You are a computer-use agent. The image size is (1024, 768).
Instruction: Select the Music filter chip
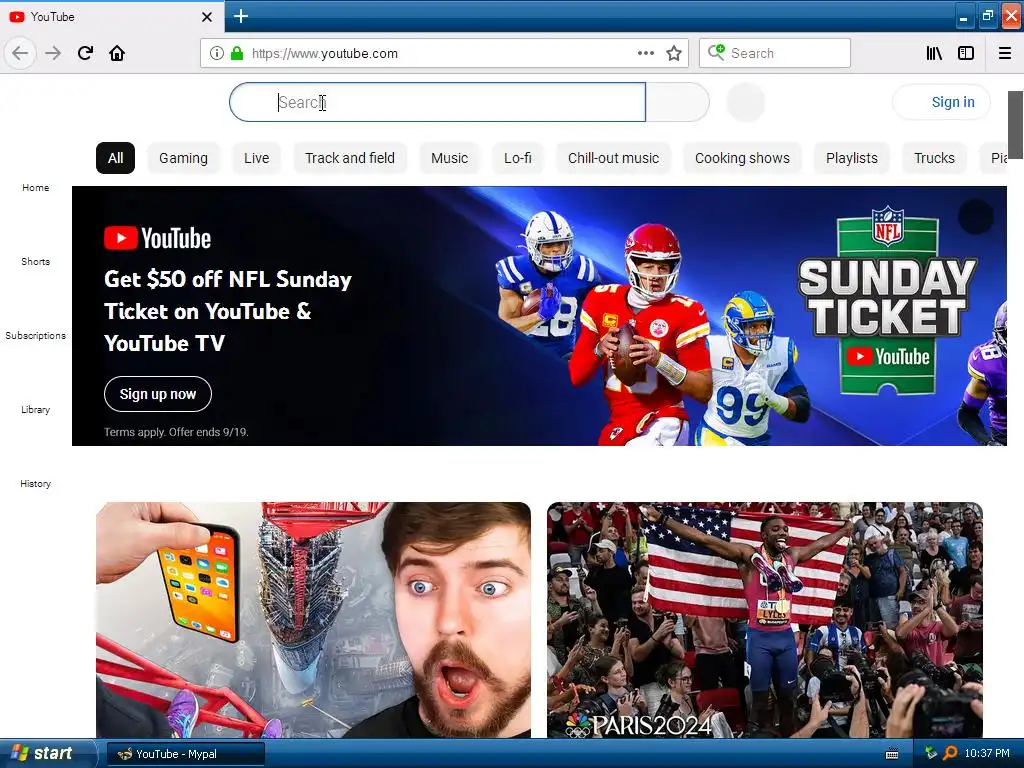(449, 158)
